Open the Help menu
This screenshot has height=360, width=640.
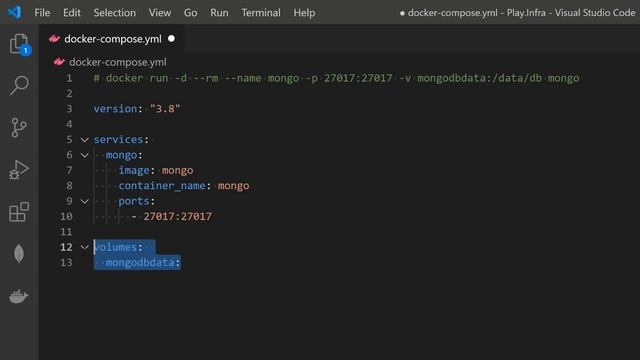[304, 13]
